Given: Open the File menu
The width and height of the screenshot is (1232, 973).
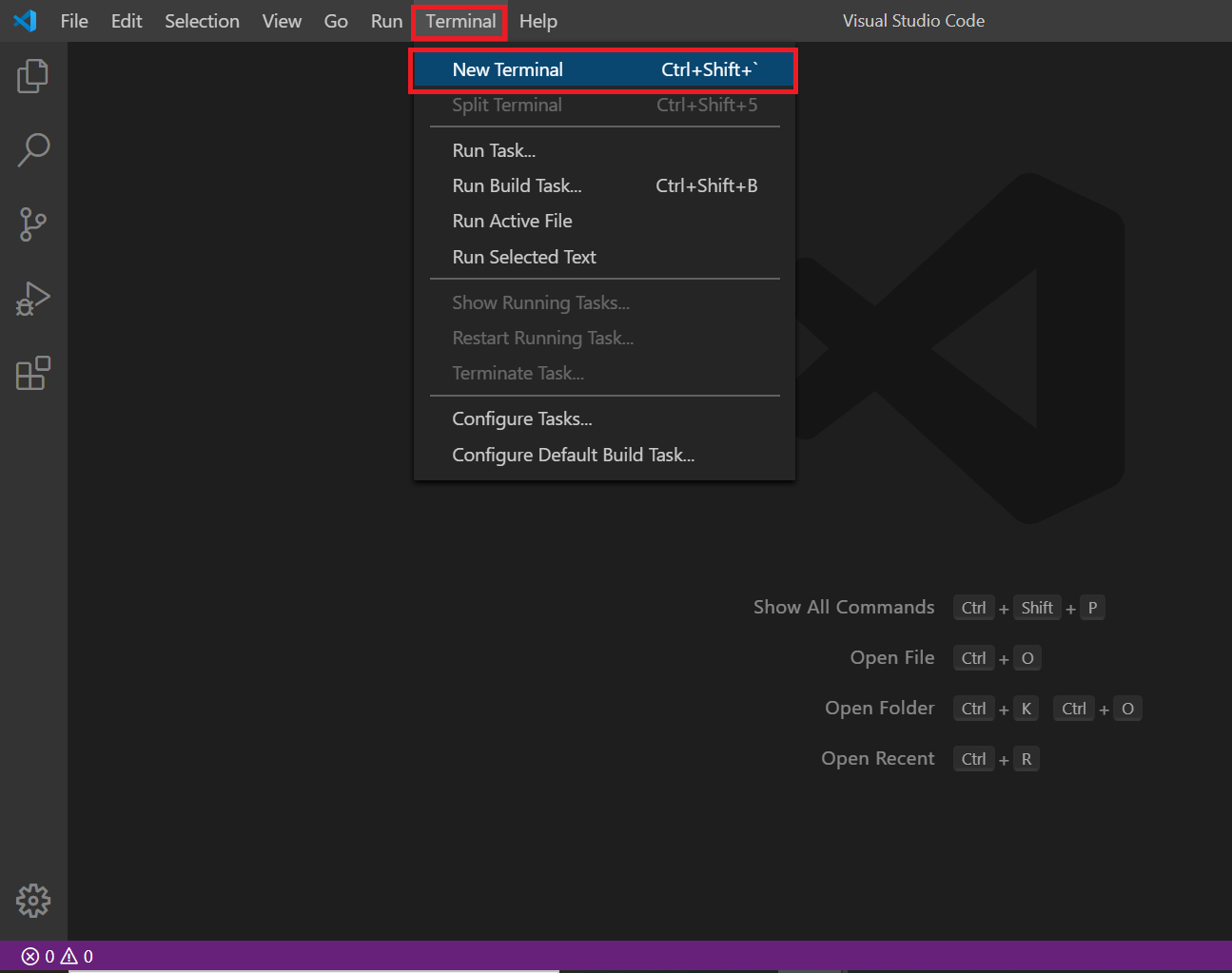Looking at the screenshot, I should 73,20.
